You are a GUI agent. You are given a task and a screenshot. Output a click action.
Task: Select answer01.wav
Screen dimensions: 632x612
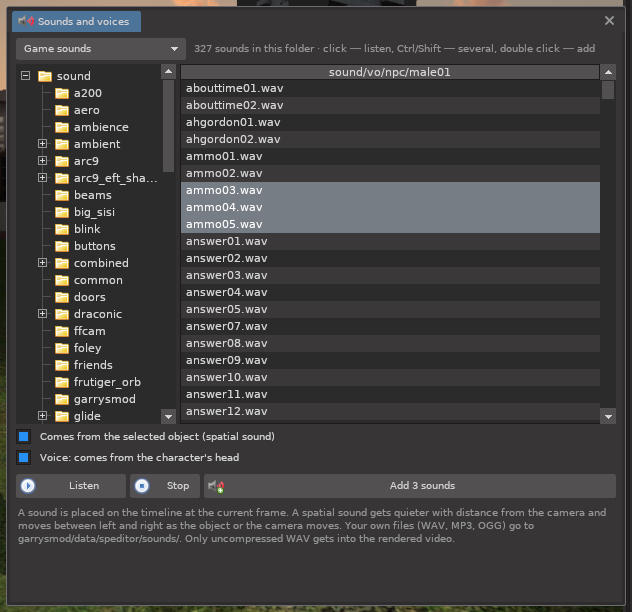[x=390, y=241]
